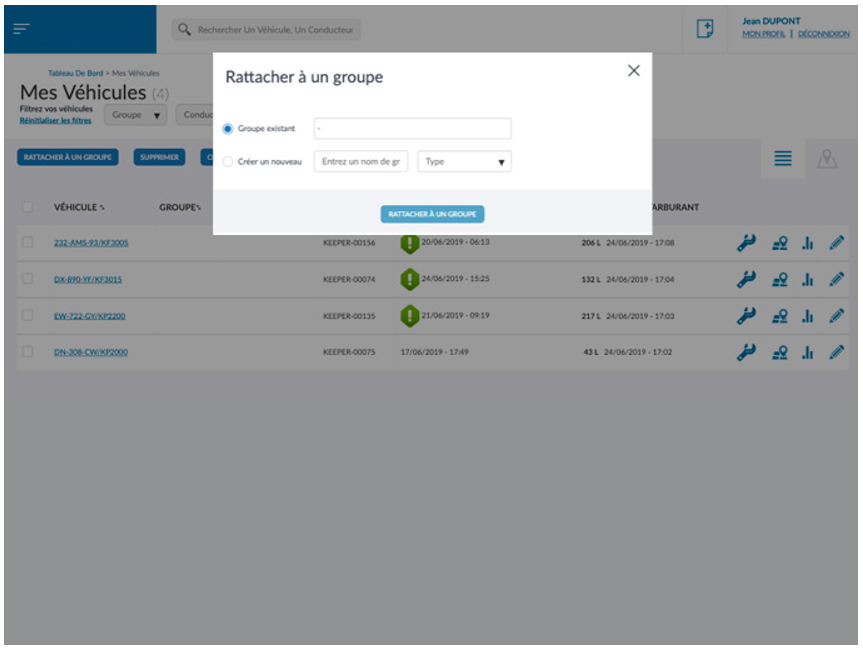The height and width of the screenshot is (649, 863).
Task: Toggle the select-all checkbox in table header
Action: [28, 207]
